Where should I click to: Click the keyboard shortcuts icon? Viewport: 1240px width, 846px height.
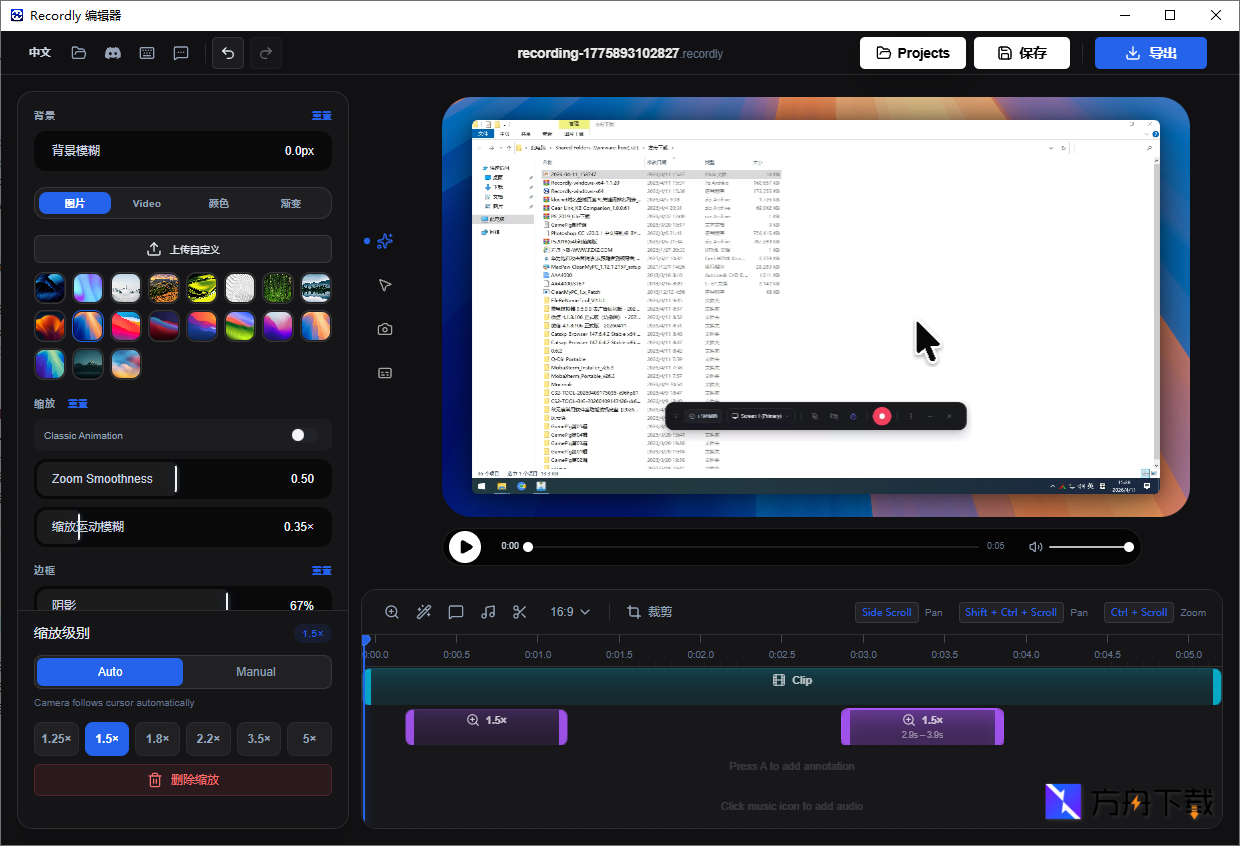click(x=147, y=53)
